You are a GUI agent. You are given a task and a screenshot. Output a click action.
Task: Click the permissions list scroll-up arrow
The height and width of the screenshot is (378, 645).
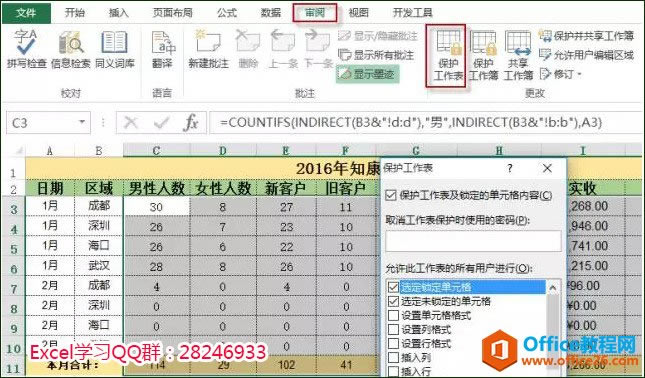point(553,288)
